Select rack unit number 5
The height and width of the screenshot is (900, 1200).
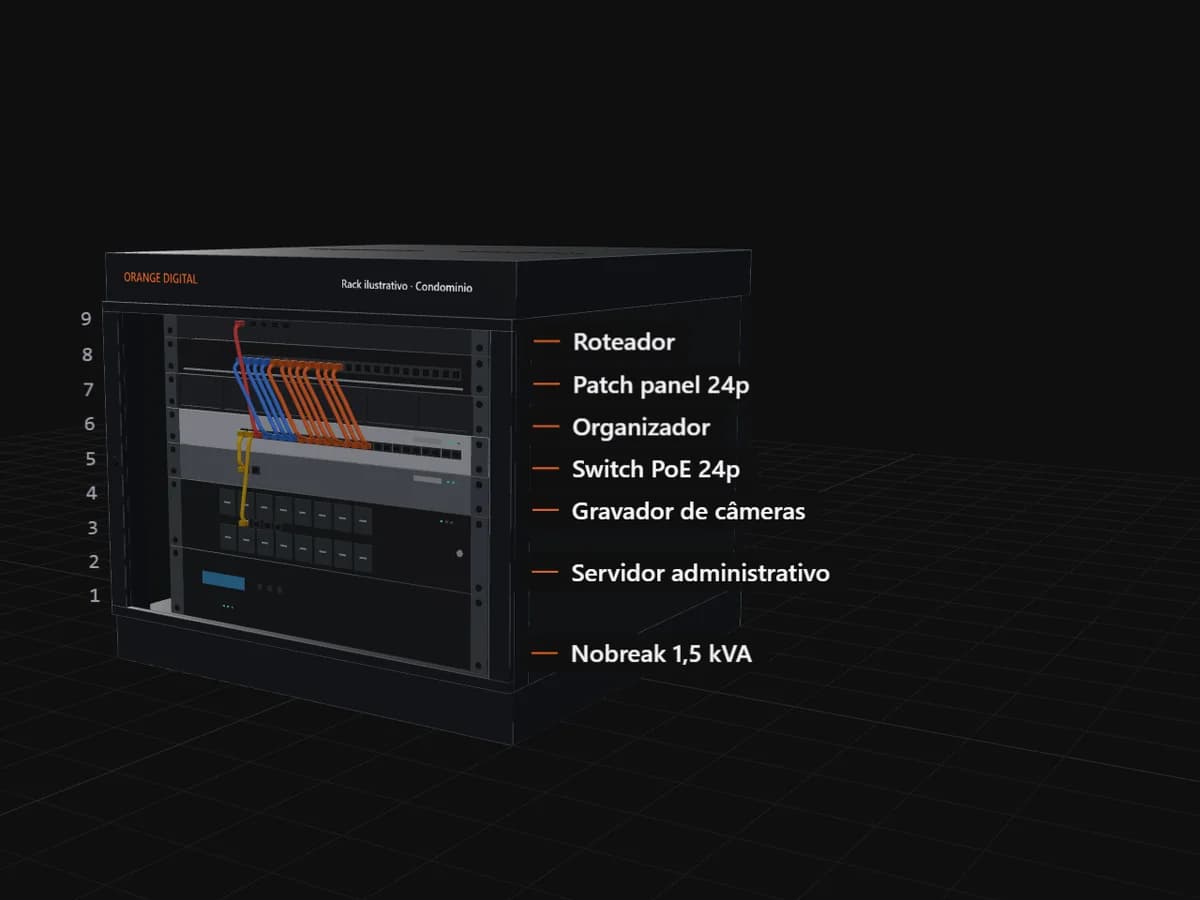click(90, 458)
